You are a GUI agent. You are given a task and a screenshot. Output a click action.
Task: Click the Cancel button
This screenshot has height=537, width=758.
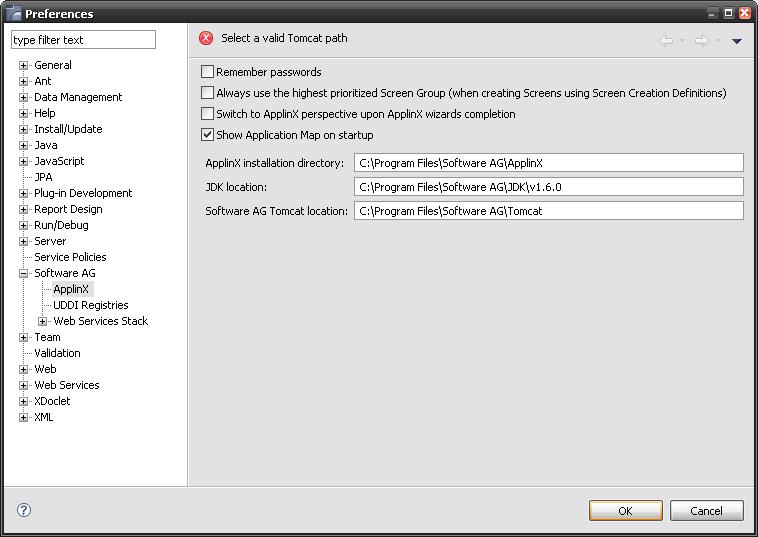(706, 510)
